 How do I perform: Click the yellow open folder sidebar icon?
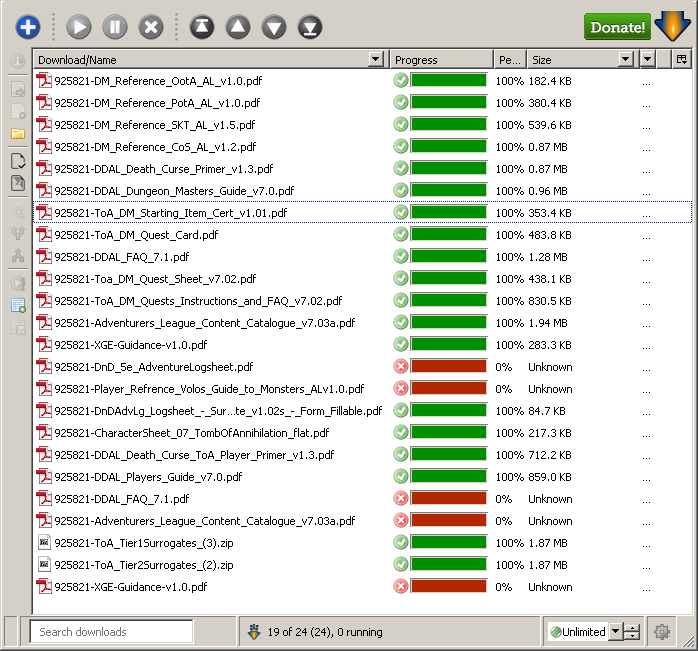pos(18,133)
